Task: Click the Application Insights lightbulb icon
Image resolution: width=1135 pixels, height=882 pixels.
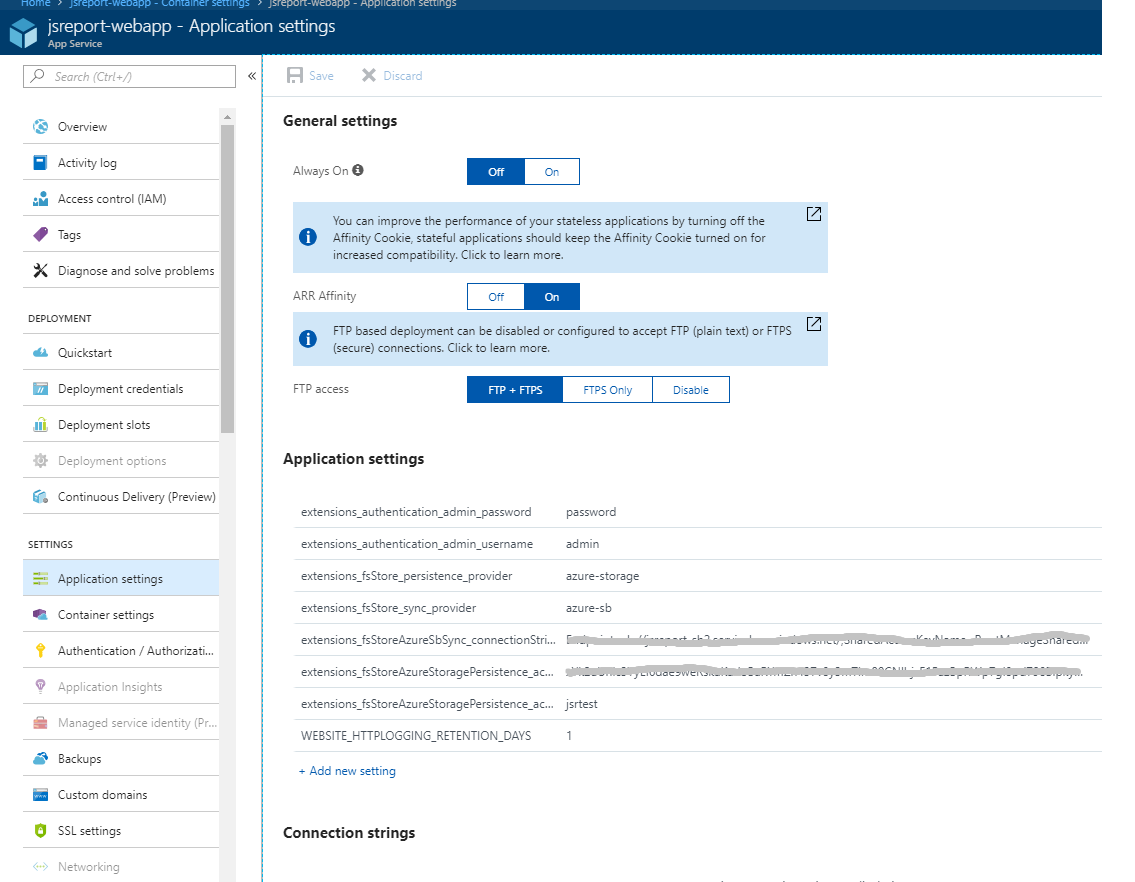Action: point(41,686)
